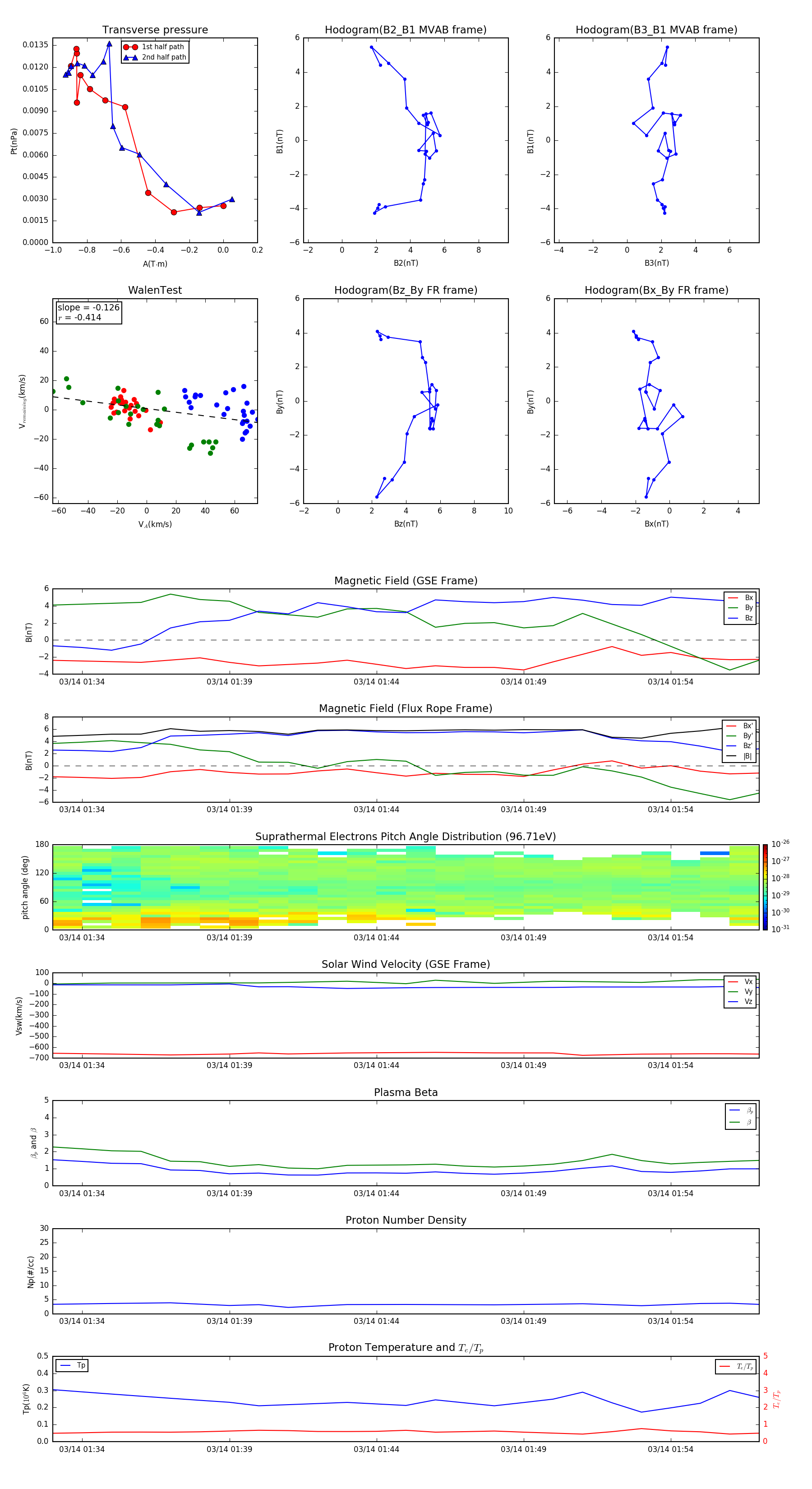Select the "By'" flux rope legend entry
Image resolution: width=812 pixels, height=1489 pixels.
coord(739,736)
